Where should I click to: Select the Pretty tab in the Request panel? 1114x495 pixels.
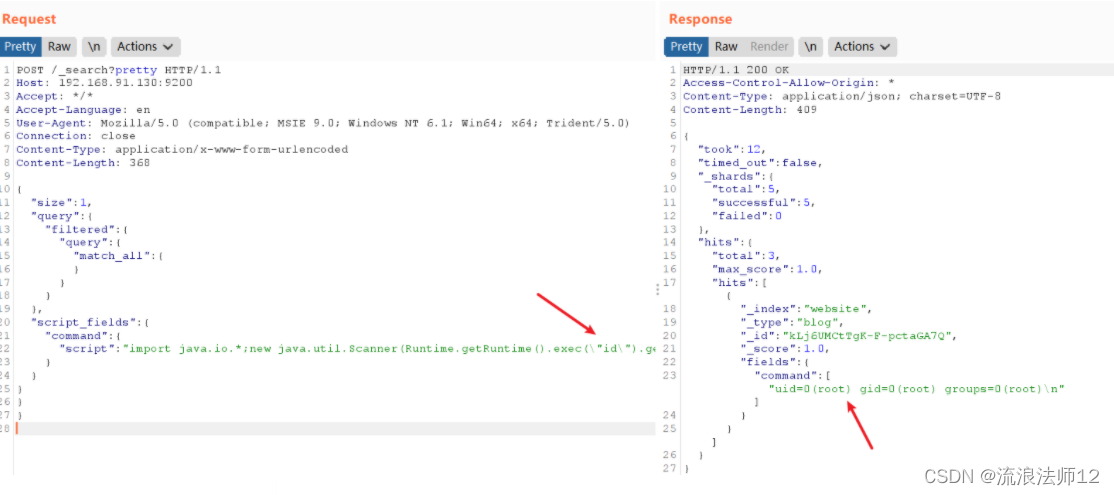click(20, 46)
